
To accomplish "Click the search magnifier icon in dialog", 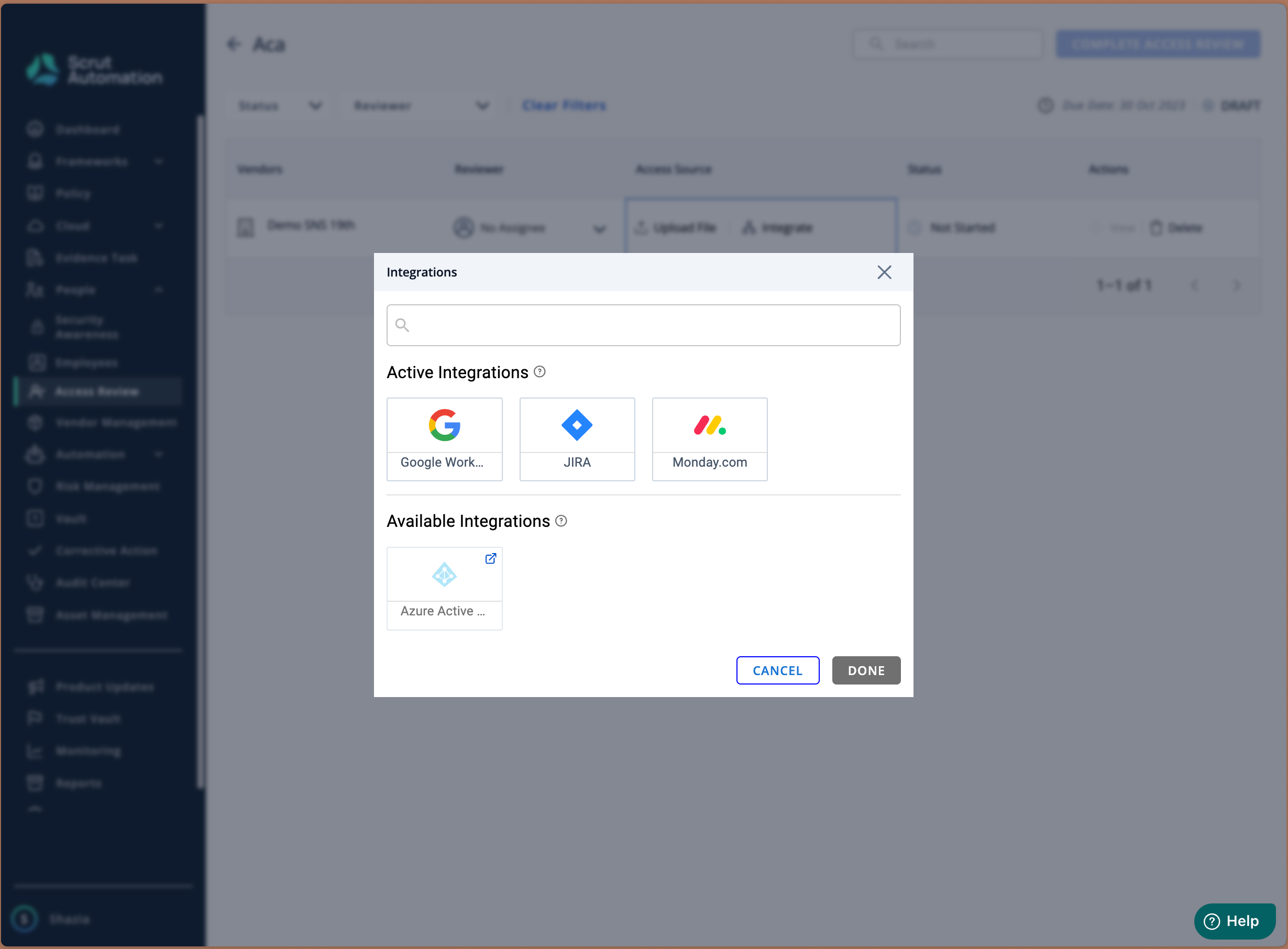I will (x=402, y=325).
